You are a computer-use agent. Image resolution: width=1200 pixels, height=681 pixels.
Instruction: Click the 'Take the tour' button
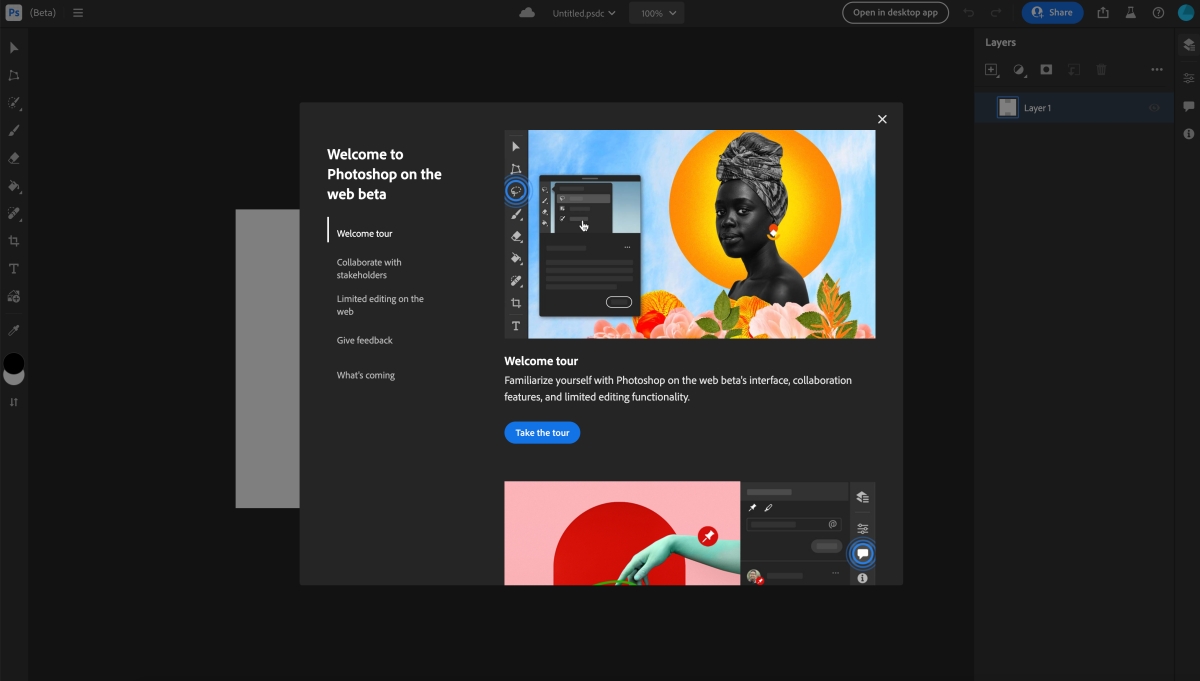pos(542,433)
